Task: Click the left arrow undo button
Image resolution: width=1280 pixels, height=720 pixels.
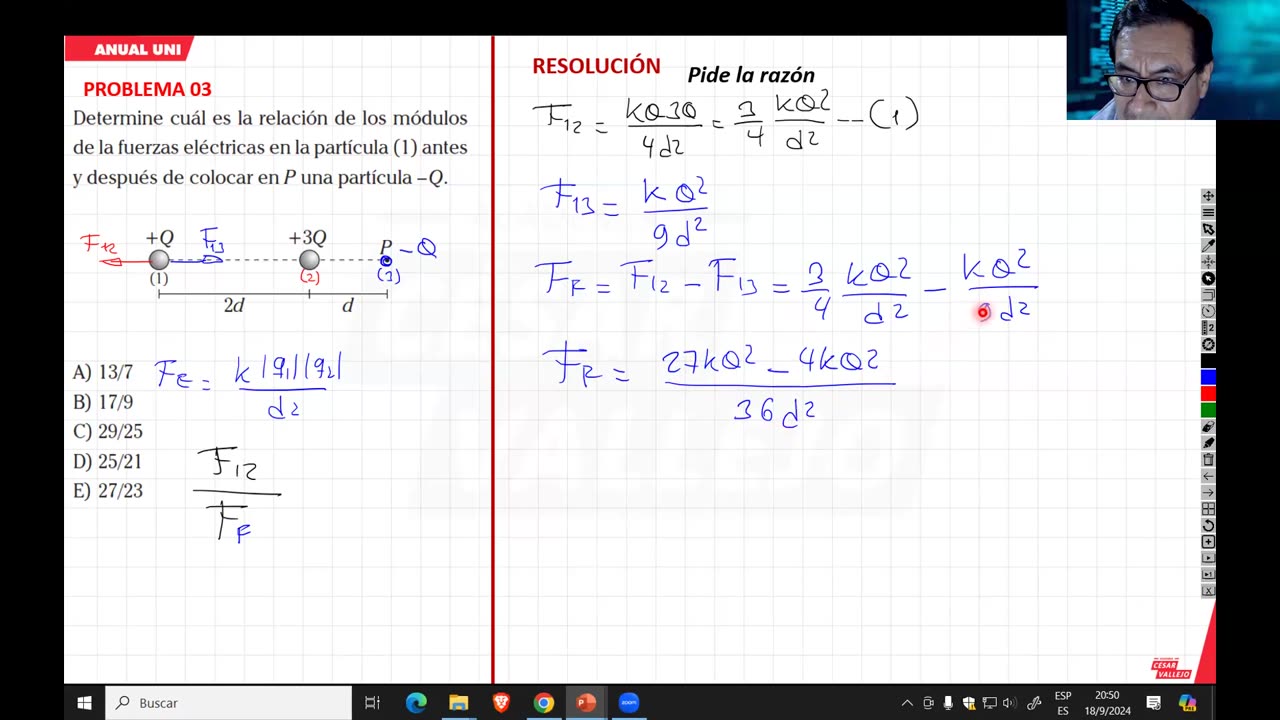Action: coord(1208,476)
